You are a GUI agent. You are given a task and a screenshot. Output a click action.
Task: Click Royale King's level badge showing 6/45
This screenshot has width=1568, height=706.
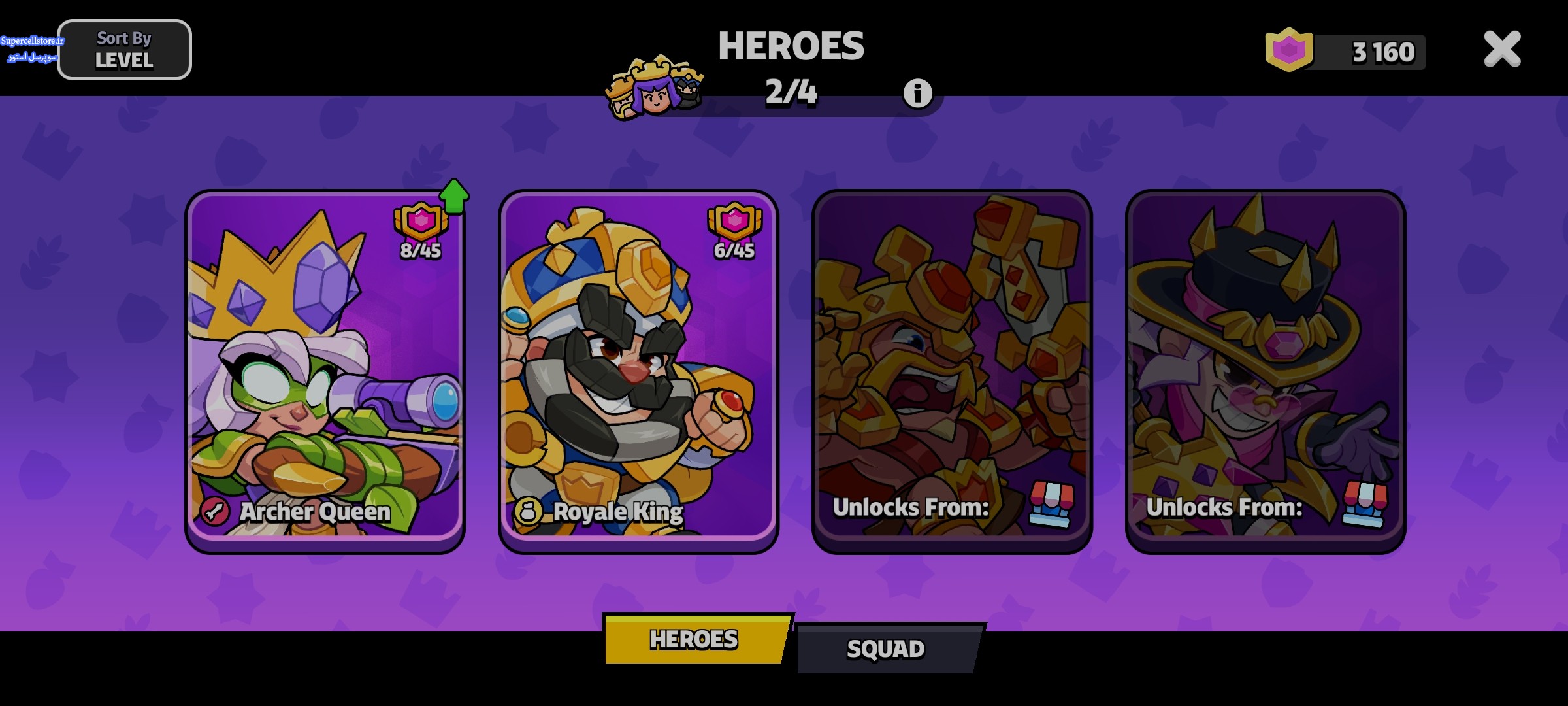tap(734, 231)
